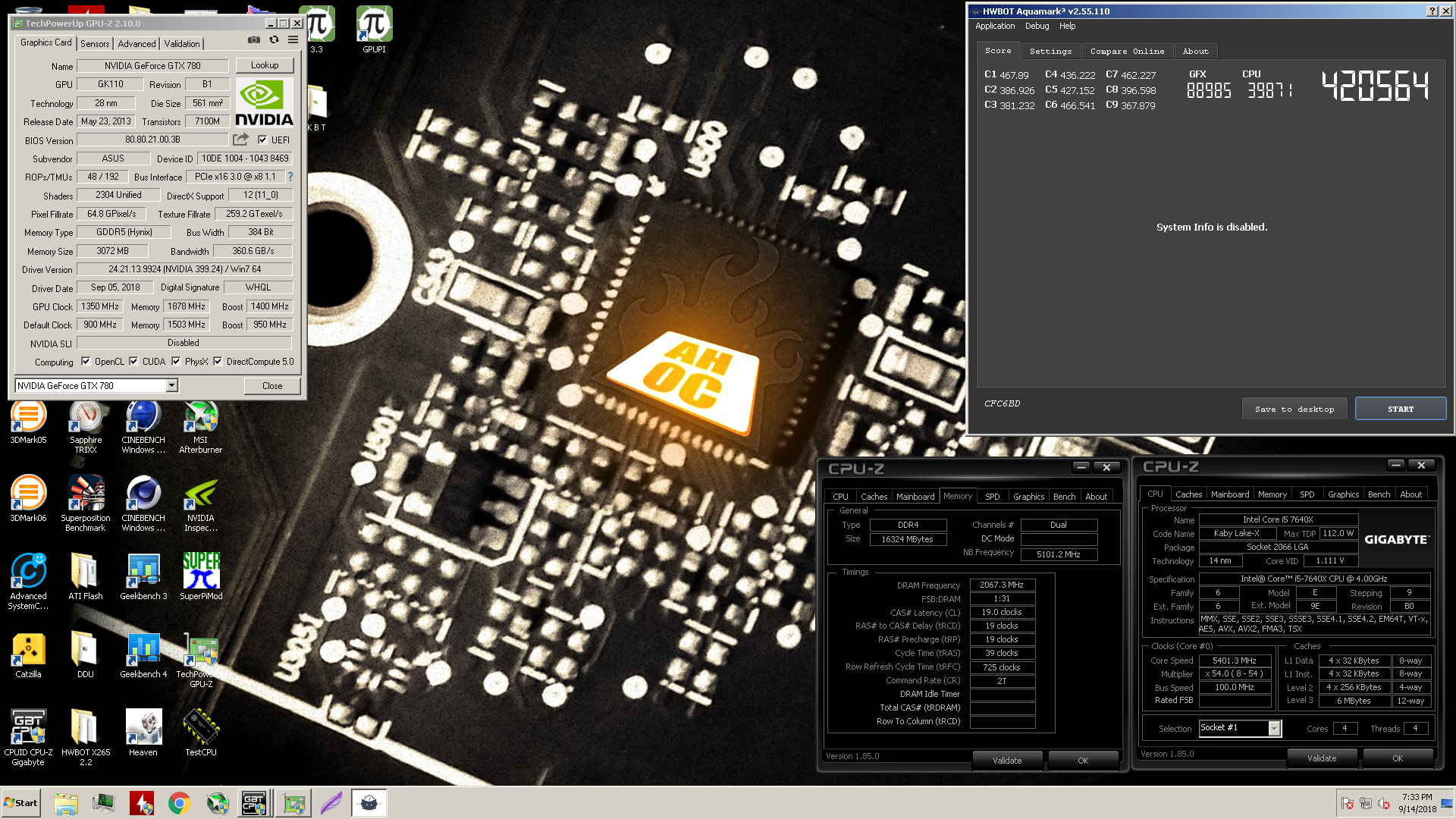Click the Aquamark START button

pyautogui.click(x=1401, y=409)
